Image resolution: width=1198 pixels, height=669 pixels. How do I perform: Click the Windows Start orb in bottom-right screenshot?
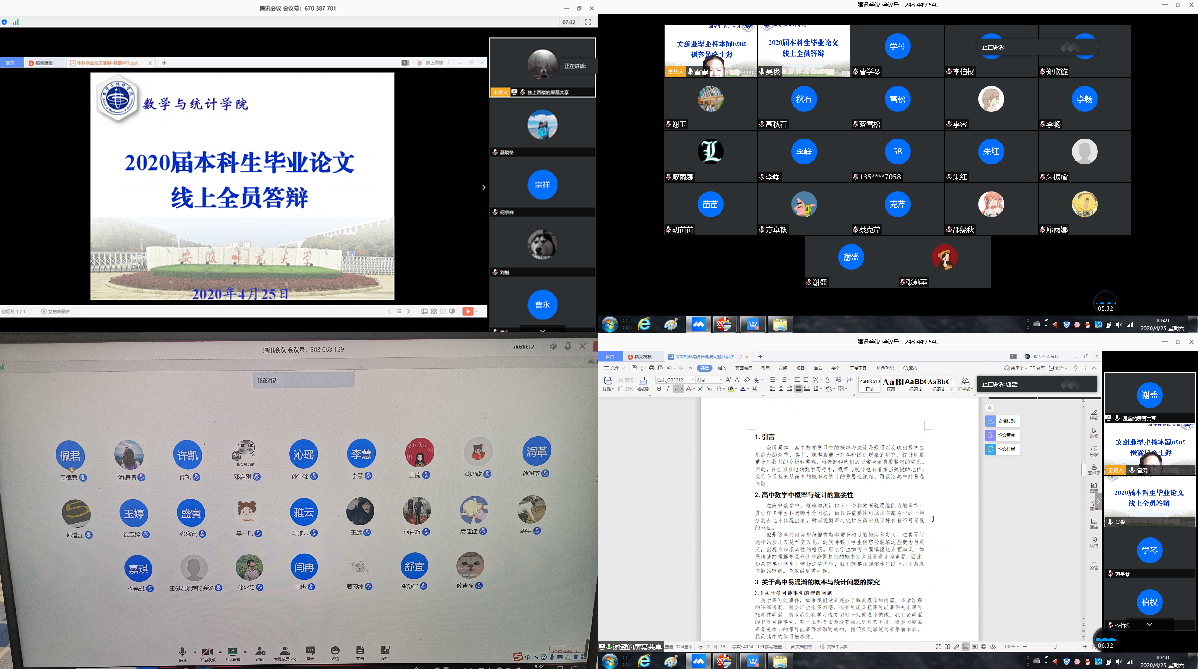[609, 661]
